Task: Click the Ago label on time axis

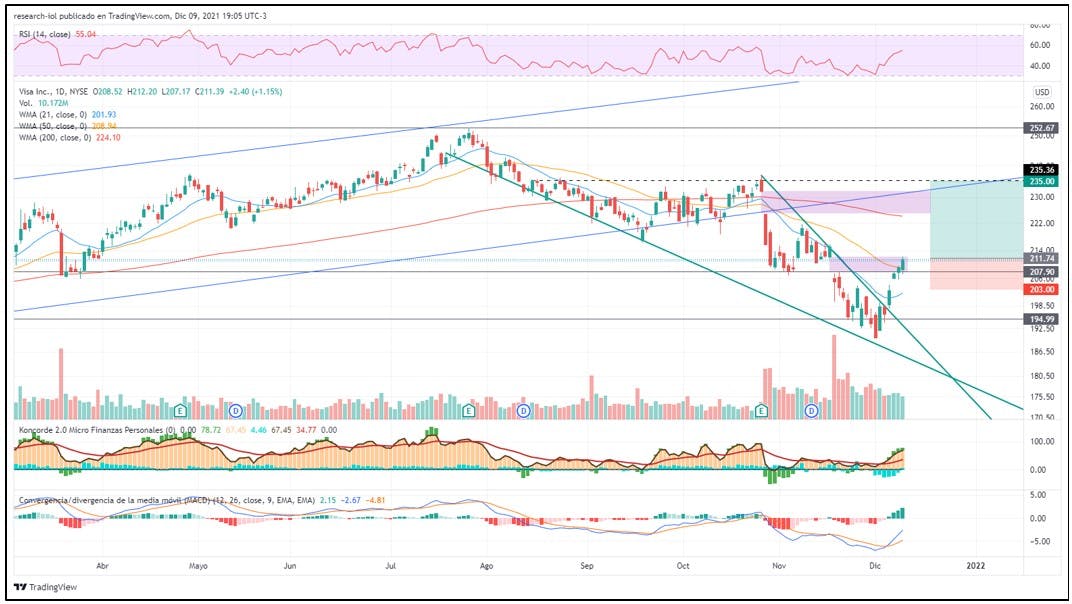Action: pyautogui.click(x=486, y=566)
